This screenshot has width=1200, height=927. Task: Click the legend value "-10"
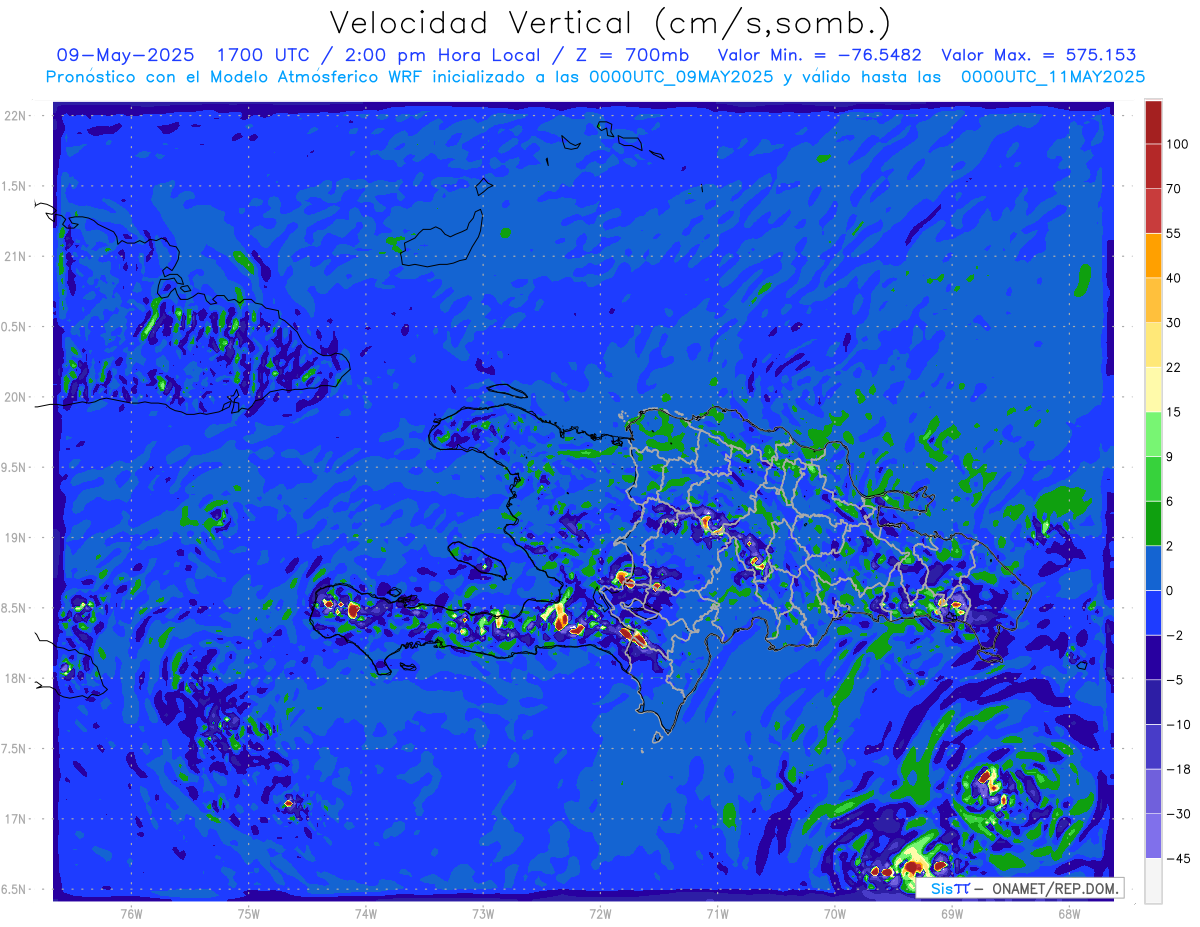[x=1177, y=724]
